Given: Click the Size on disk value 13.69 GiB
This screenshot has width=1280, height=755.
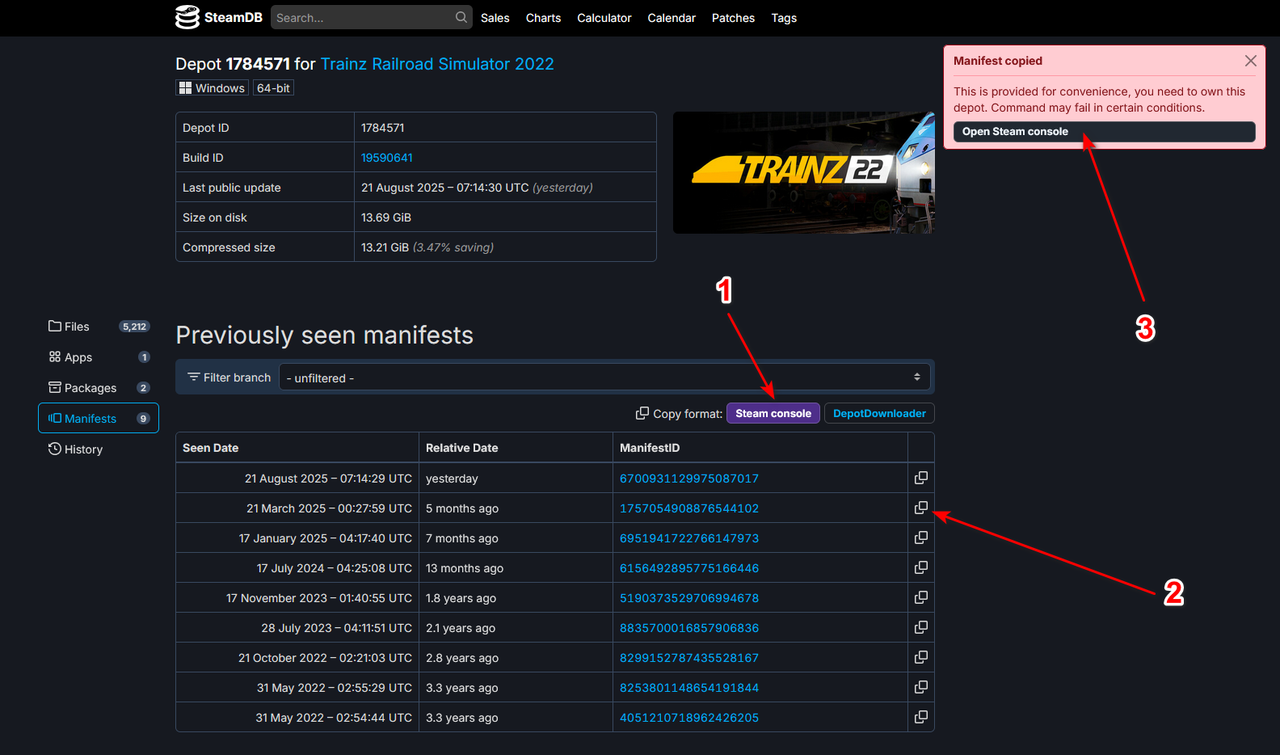Looking at the screenshot, I should (386, 217).
